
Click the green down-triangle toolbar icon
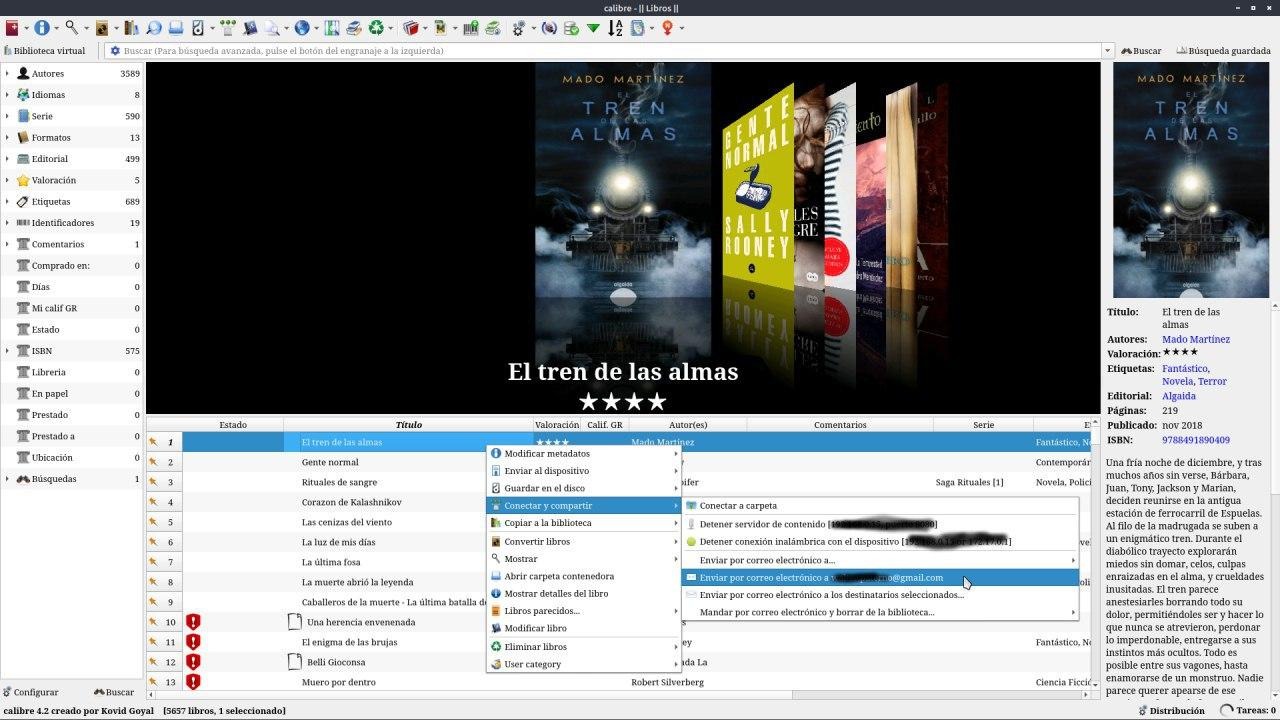(x=593, y=28)
